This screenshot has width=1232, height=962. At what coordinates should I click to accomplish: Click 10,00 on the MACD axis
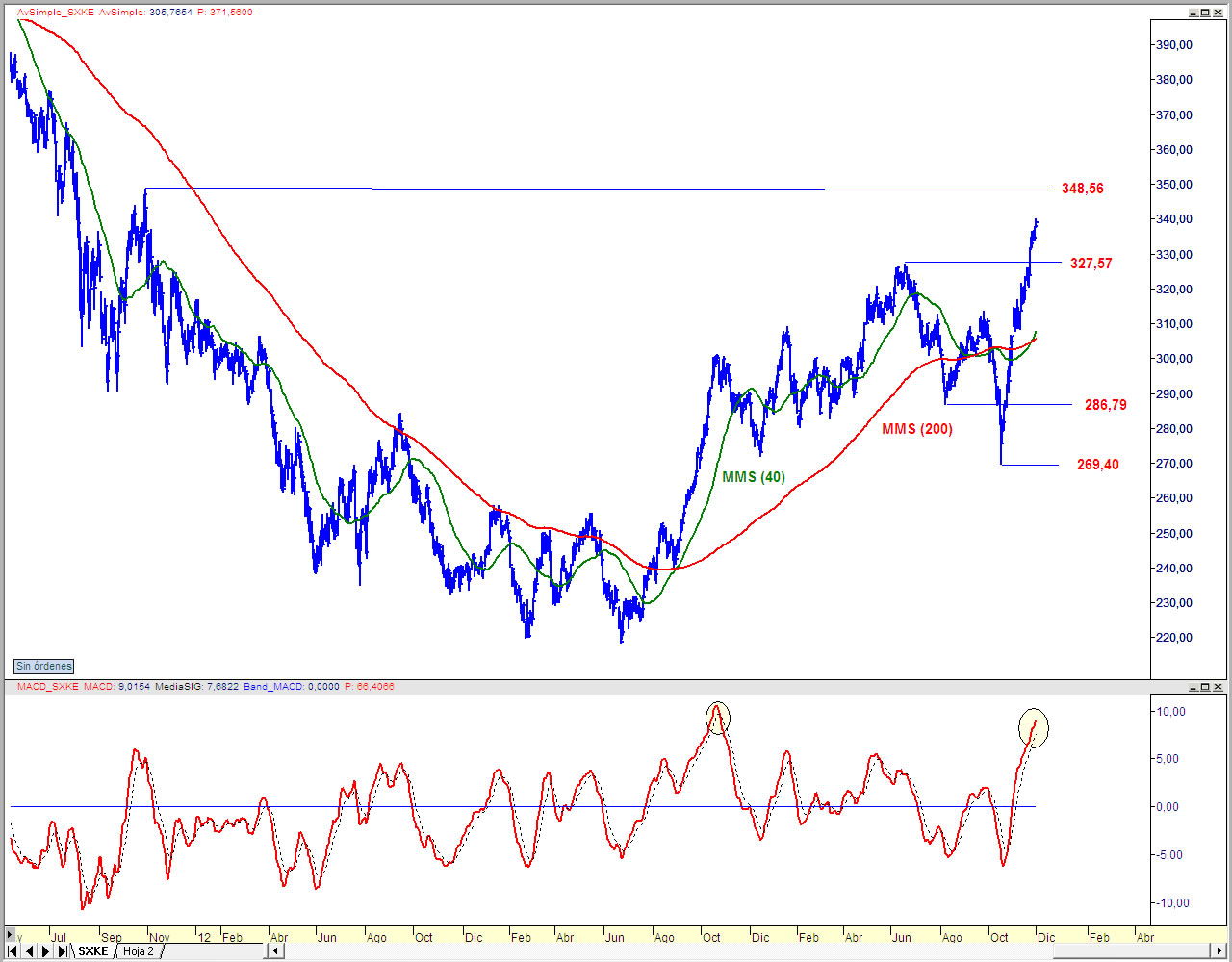[1171, 712]
